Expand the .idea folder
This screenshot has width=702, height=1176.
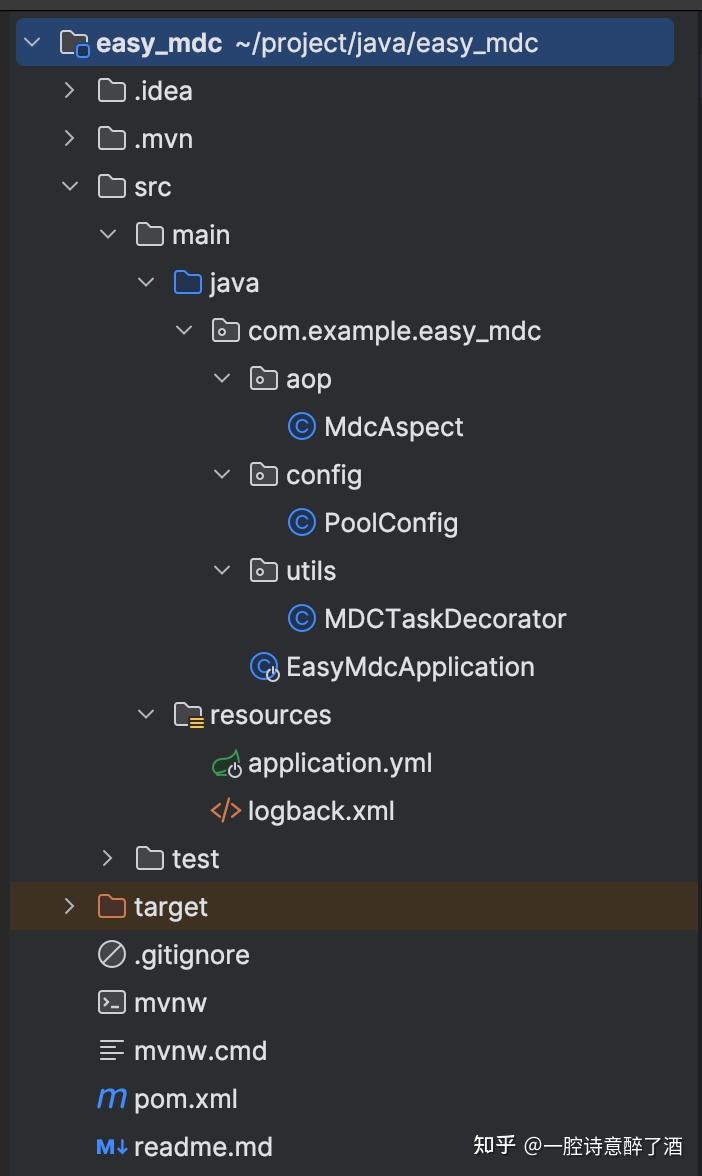tap(68, 90)
